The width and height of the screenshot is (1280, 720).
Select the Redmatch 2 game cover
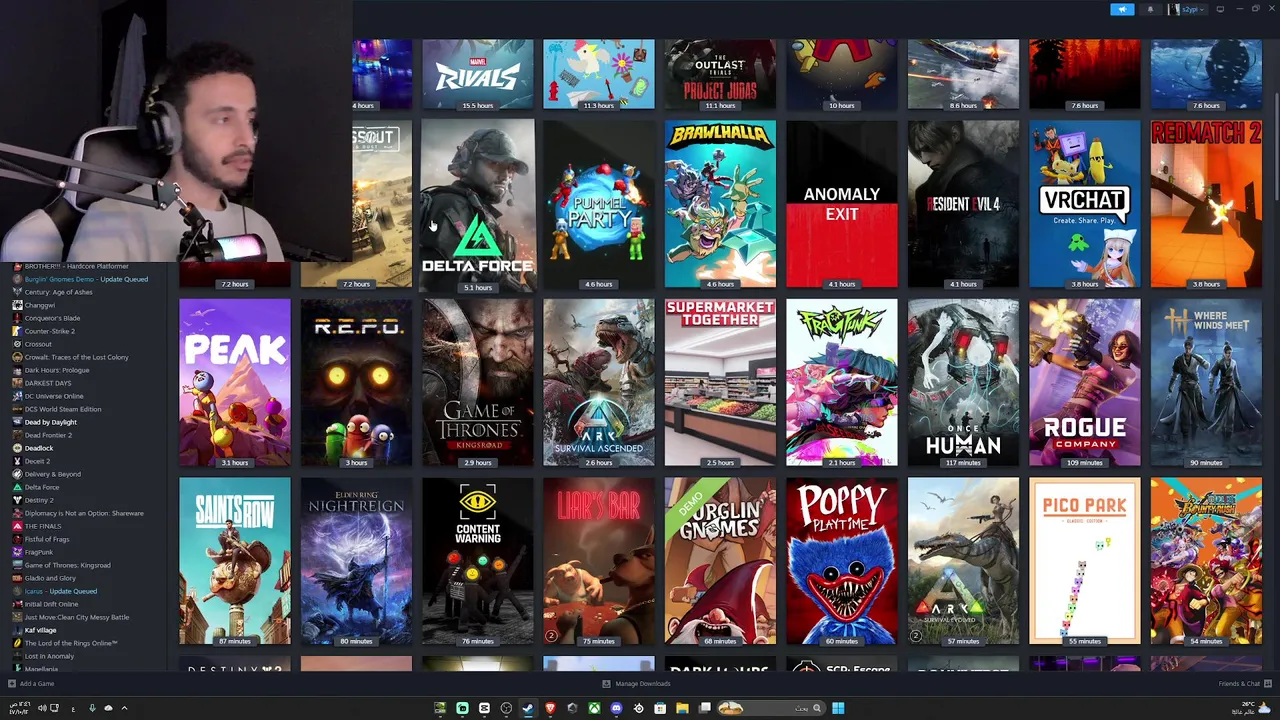click(1206, 204)
